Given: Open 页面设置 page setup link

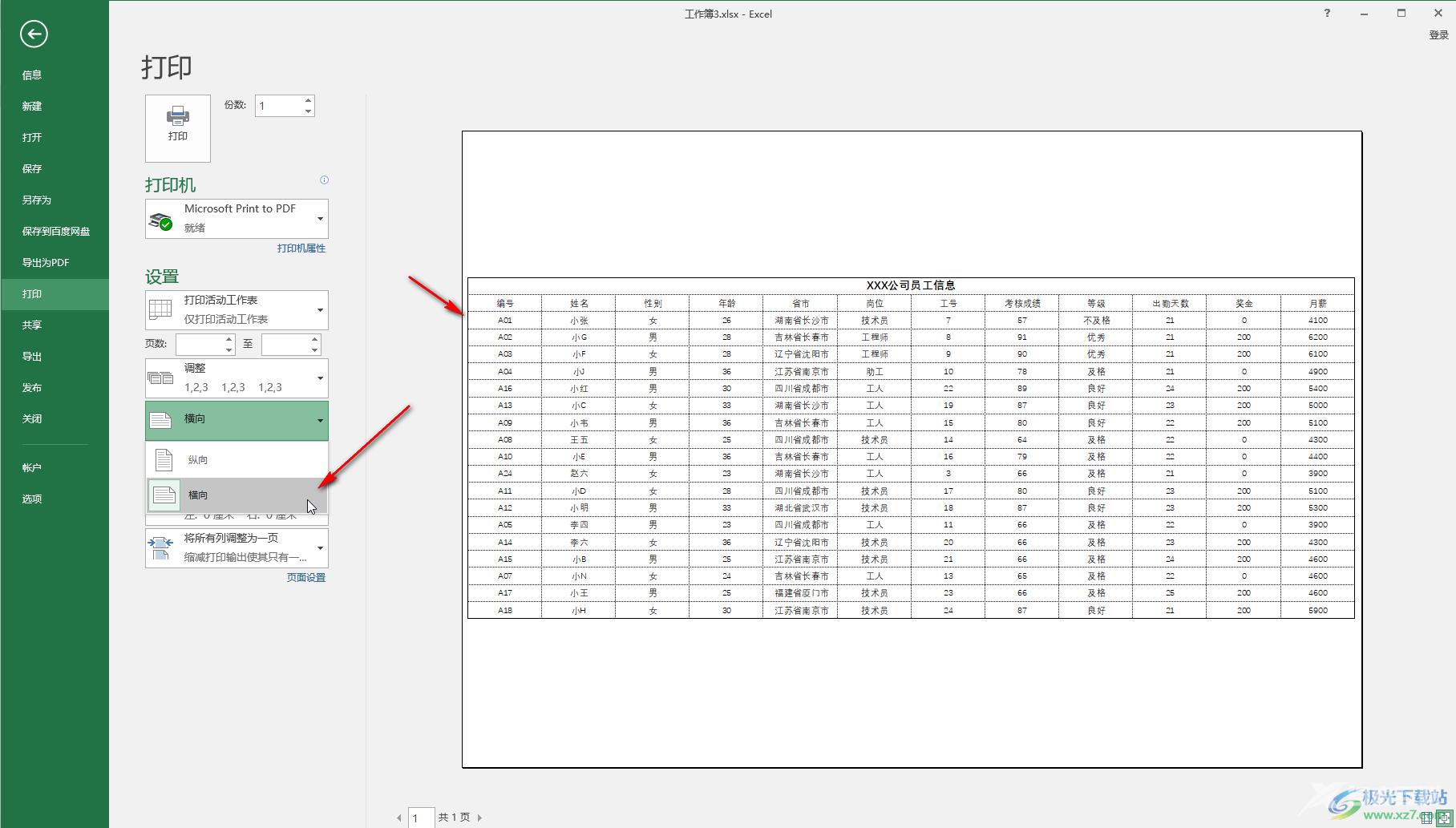Looking at the screenshot, I should [x=306, y=577].
